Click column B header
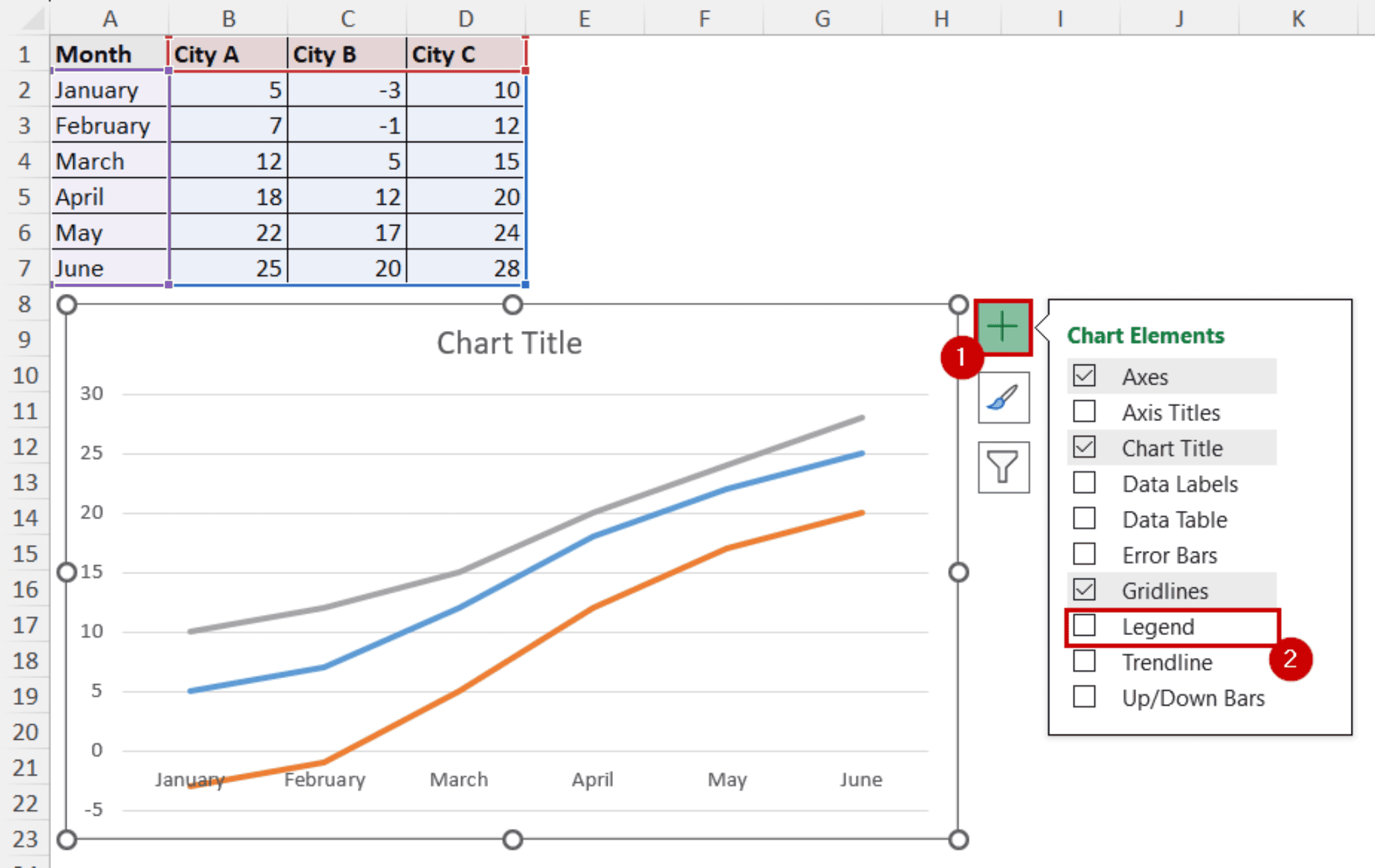1375x868 pixels. pos(228,18)
